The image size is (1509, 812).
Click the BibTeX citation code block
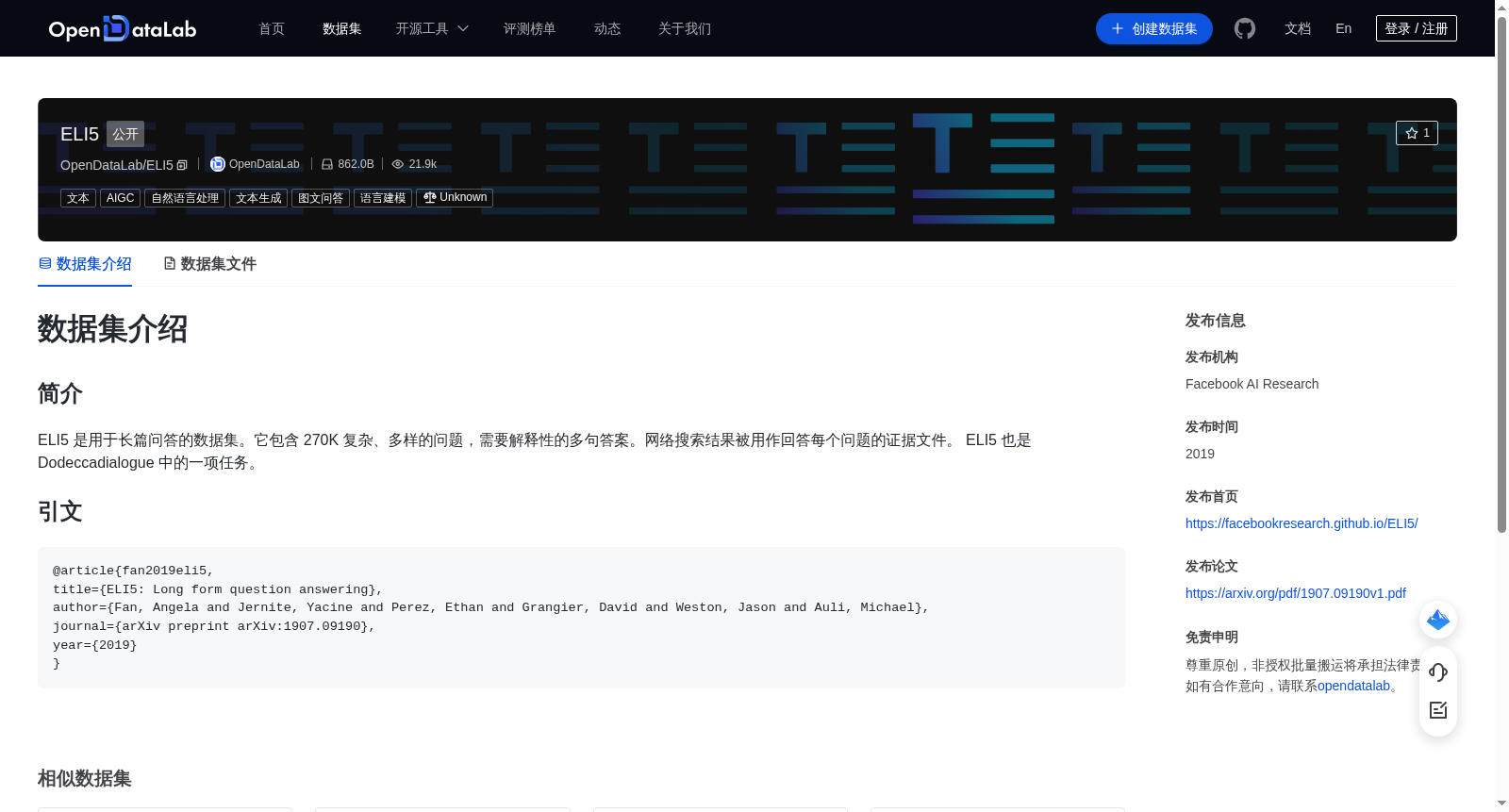pos(581,618)
